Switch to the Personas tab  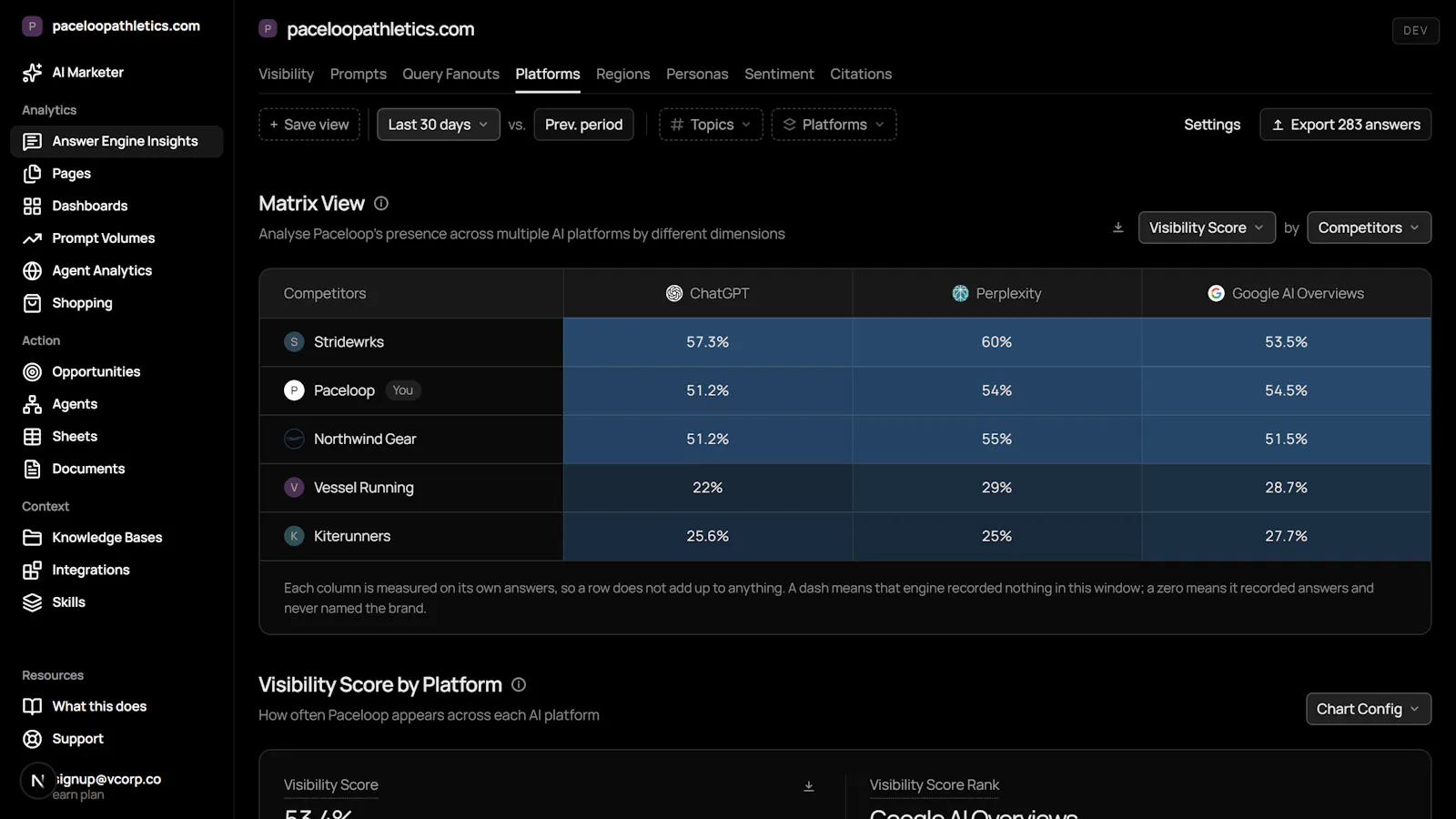click(x=697, y=74)
